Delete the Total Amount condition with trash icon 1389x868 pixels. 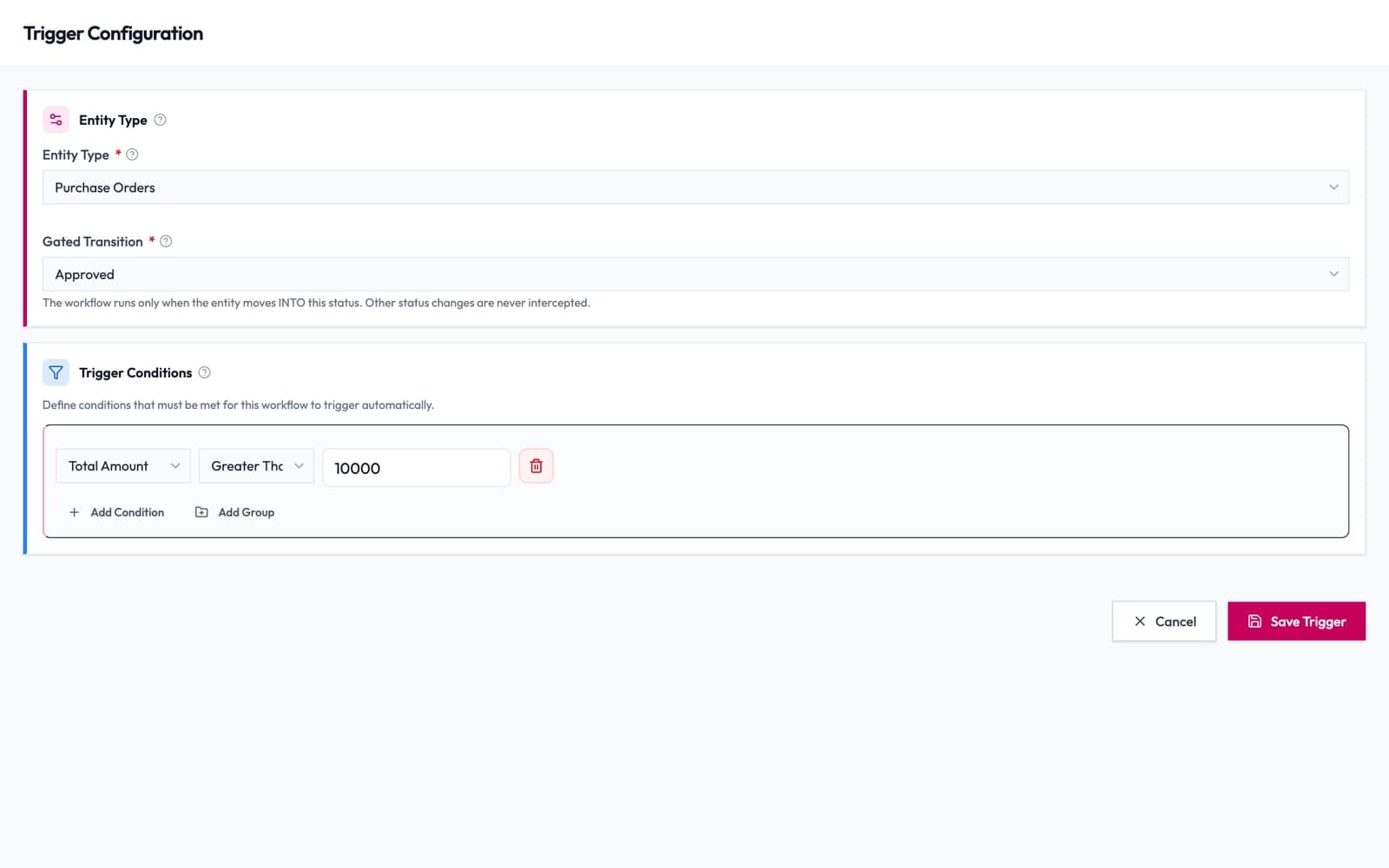536,466
